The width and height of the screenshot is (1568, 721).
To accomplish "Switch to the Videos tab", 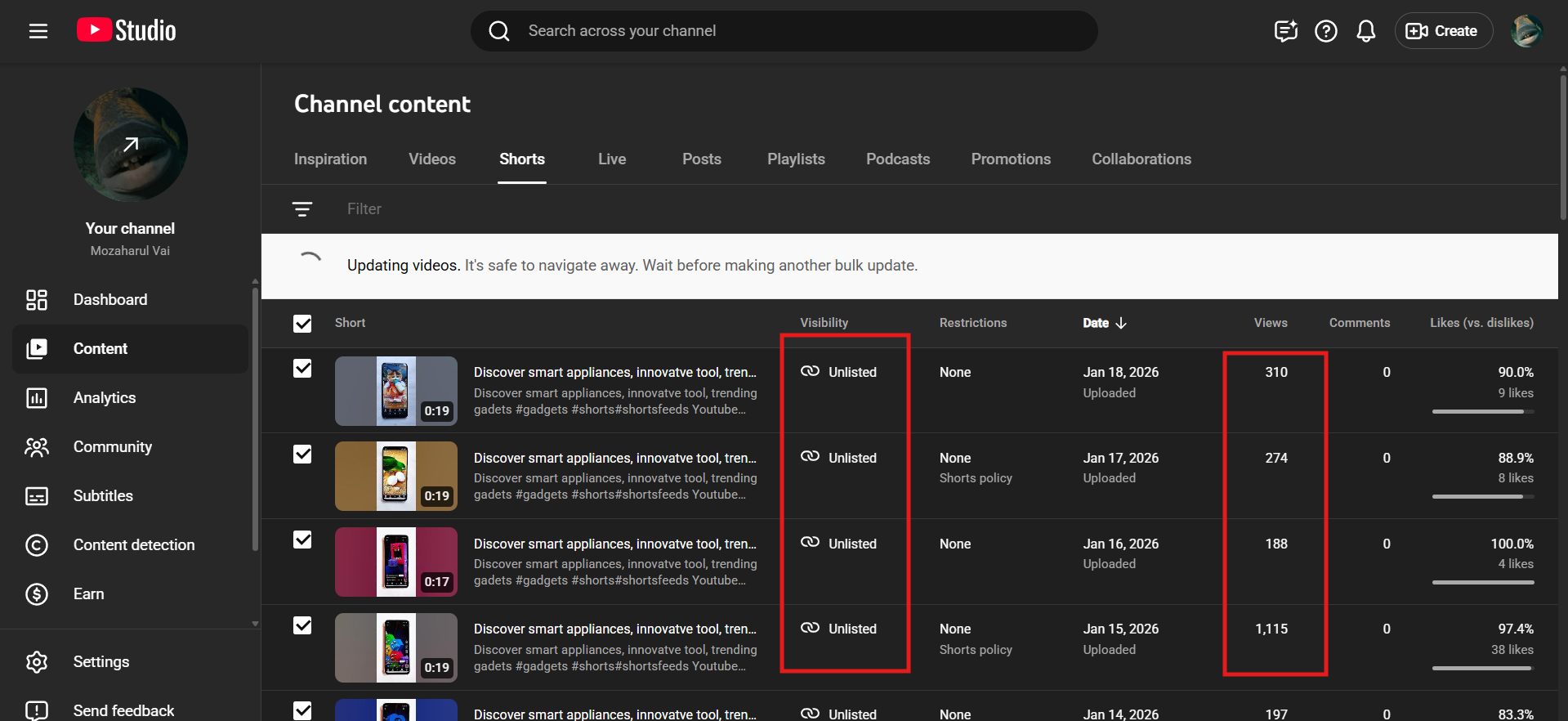I will (x=432, y=159).
